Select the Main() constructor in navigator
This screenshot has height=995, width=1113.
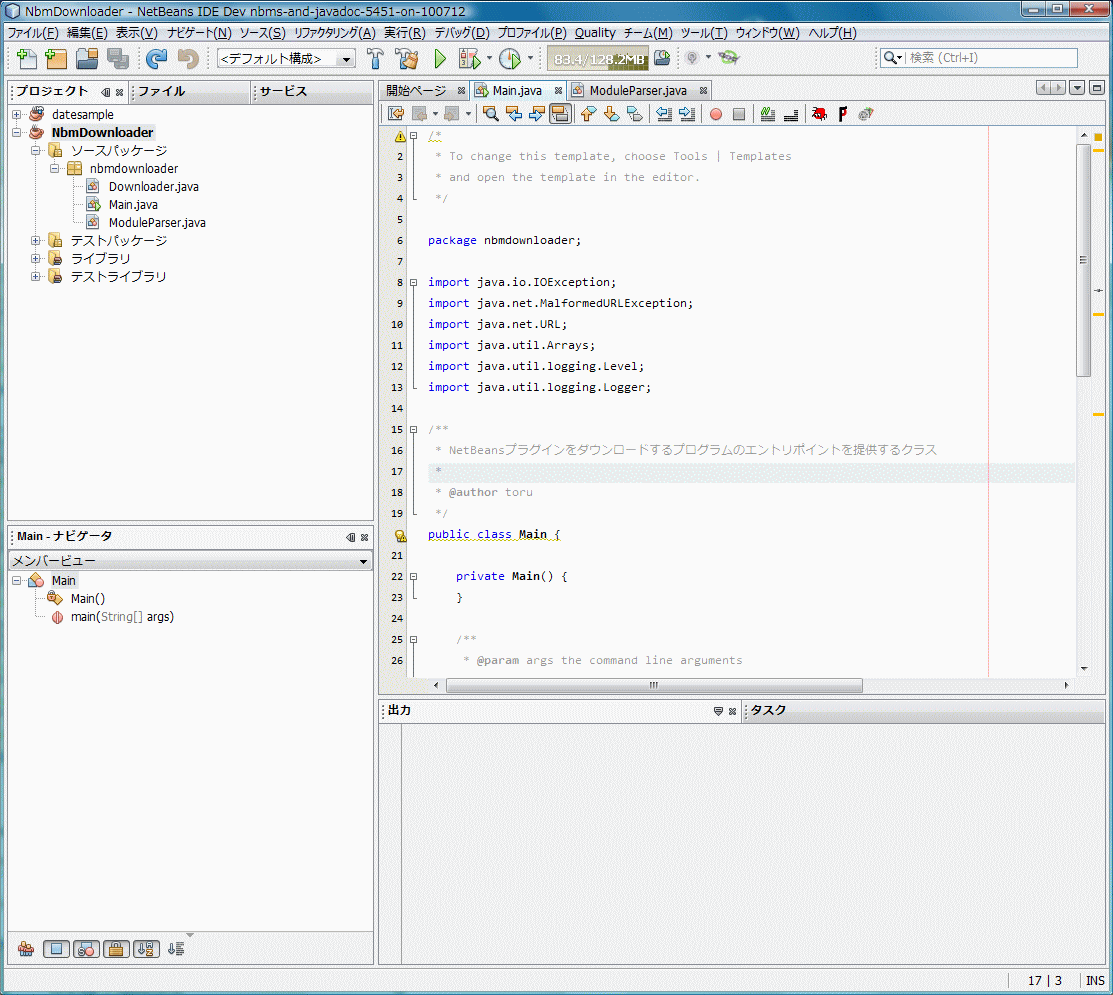point(88,599)
